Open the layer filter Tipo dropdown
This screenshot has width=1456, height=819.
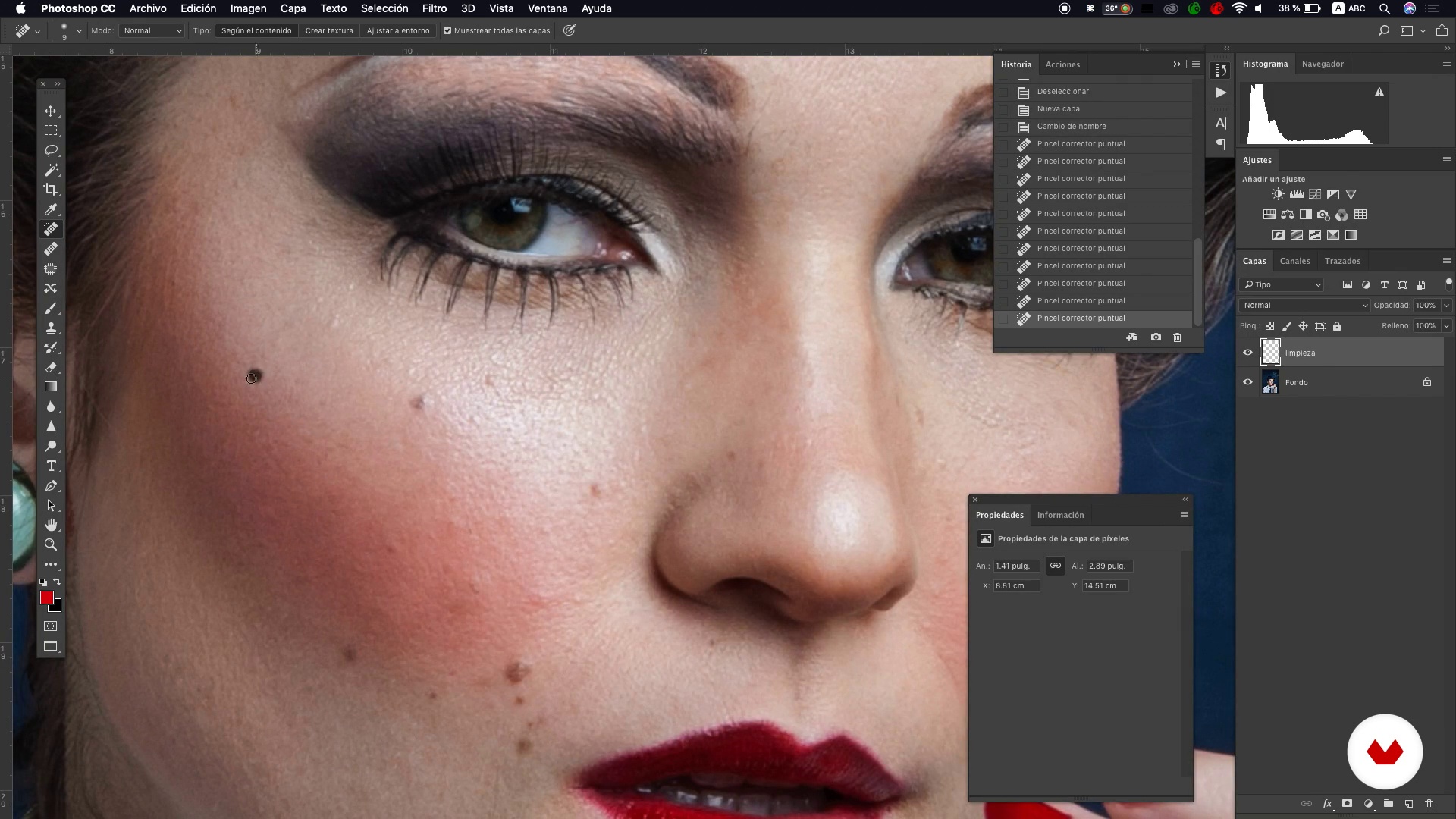(x=1282, y=285)
